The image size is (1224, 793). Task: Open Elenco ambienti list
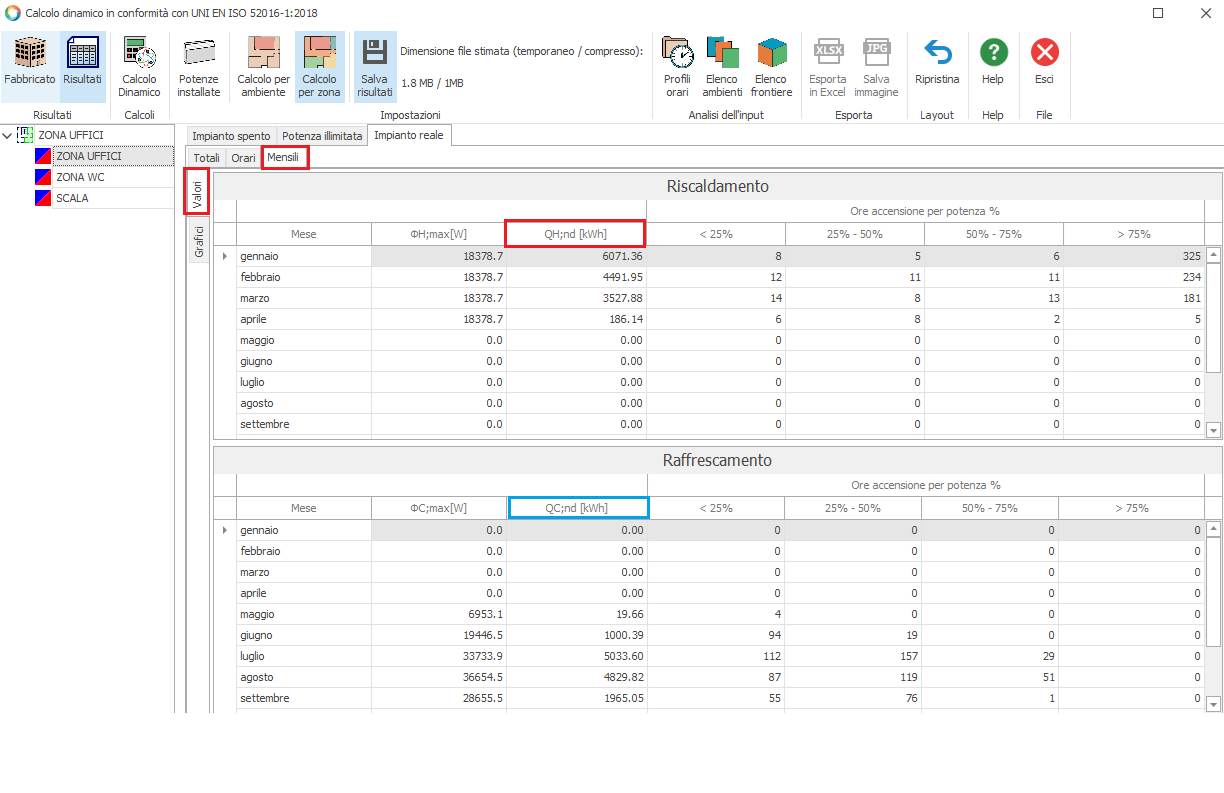[x=722, y=66]
